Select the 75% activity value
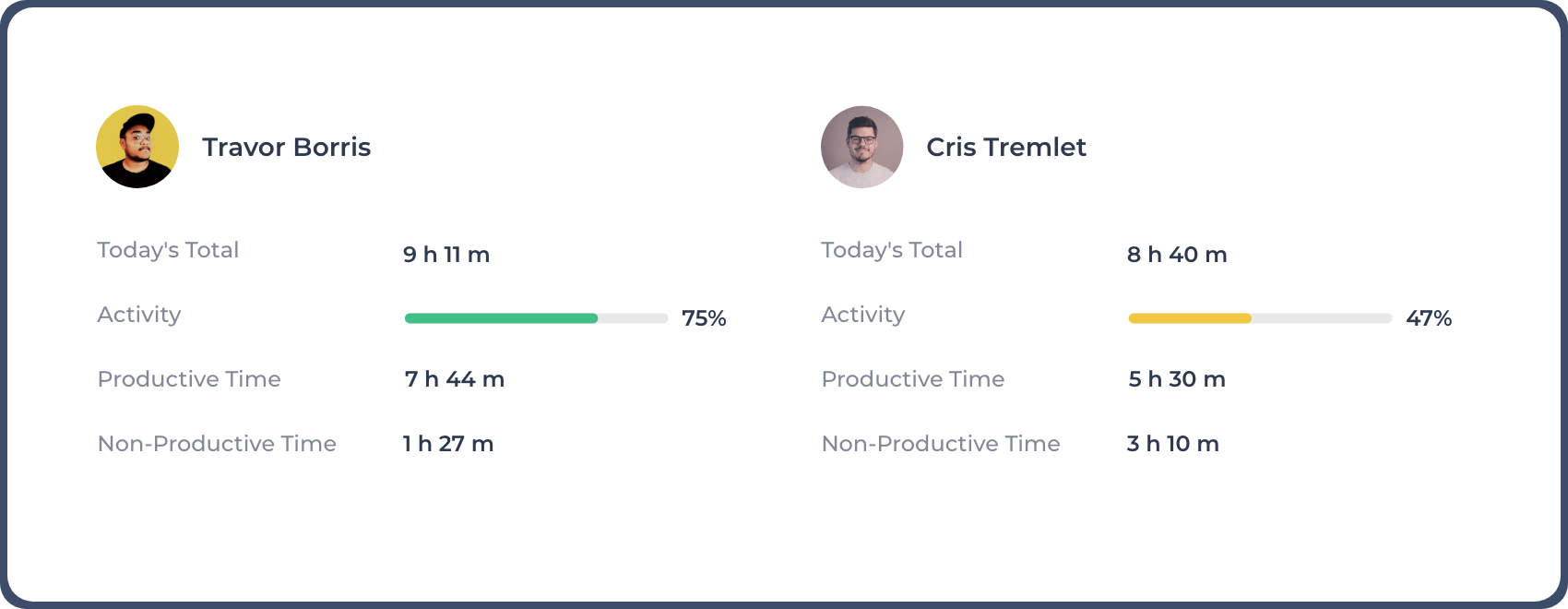 point(704,318)
